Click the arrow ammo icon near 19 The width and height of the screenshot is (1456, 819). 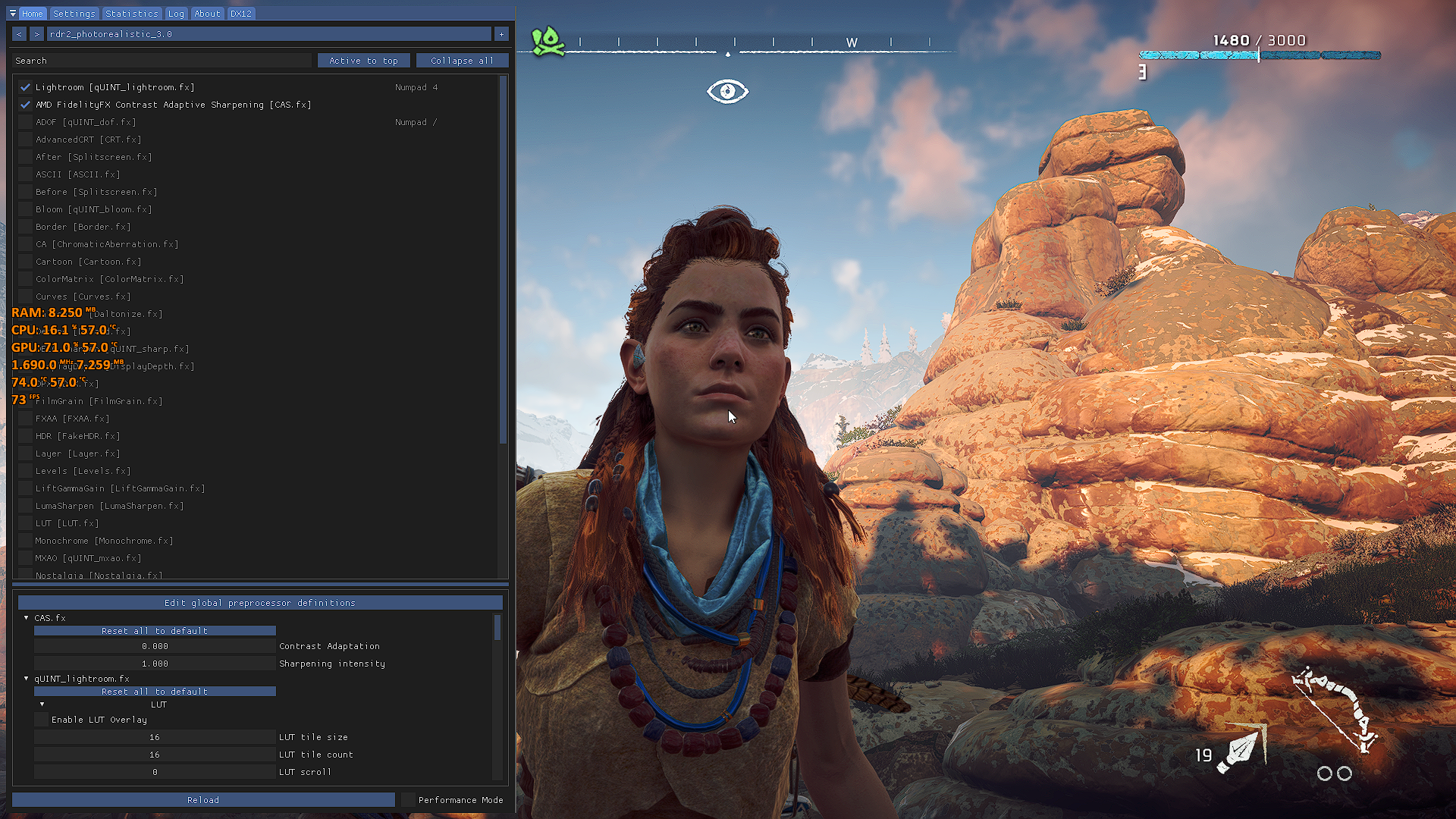click(1239, 751)
